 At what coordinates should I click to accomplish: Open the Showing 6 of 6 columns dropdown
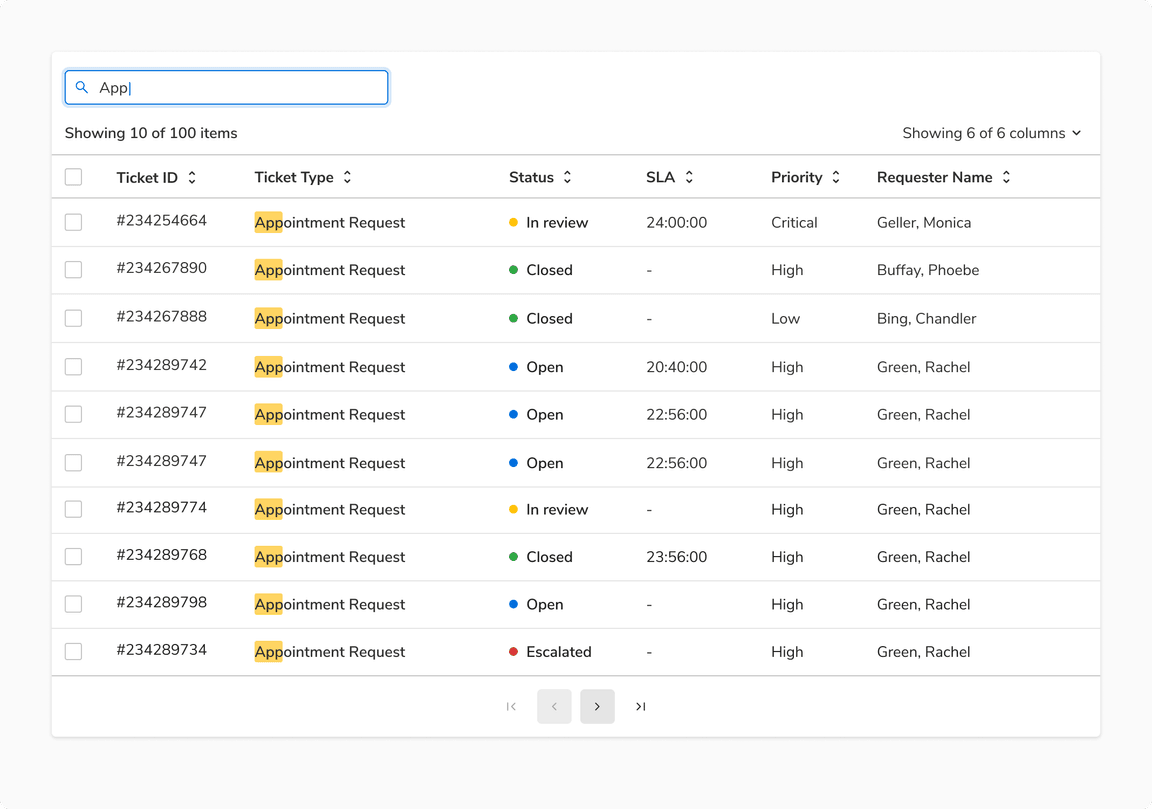pyautogui.click(x=992, y=133)
